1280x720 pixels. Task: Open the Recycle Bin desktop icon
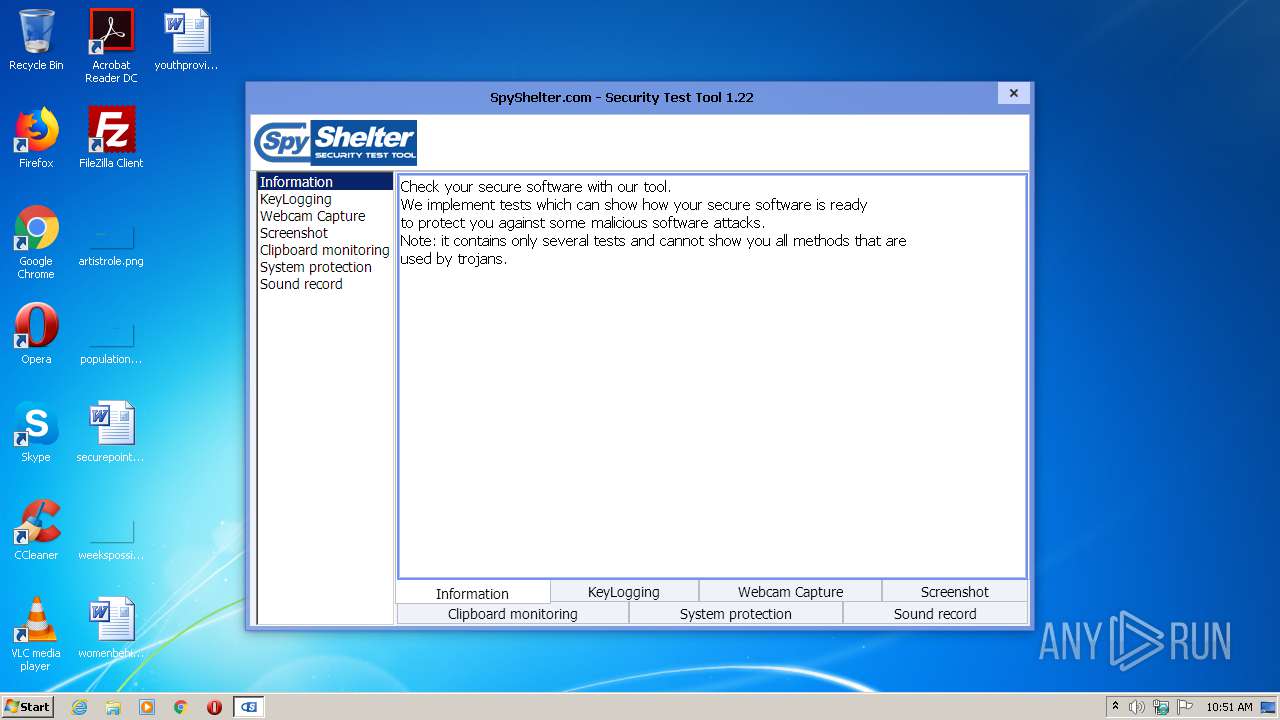[x=36, y=40]
